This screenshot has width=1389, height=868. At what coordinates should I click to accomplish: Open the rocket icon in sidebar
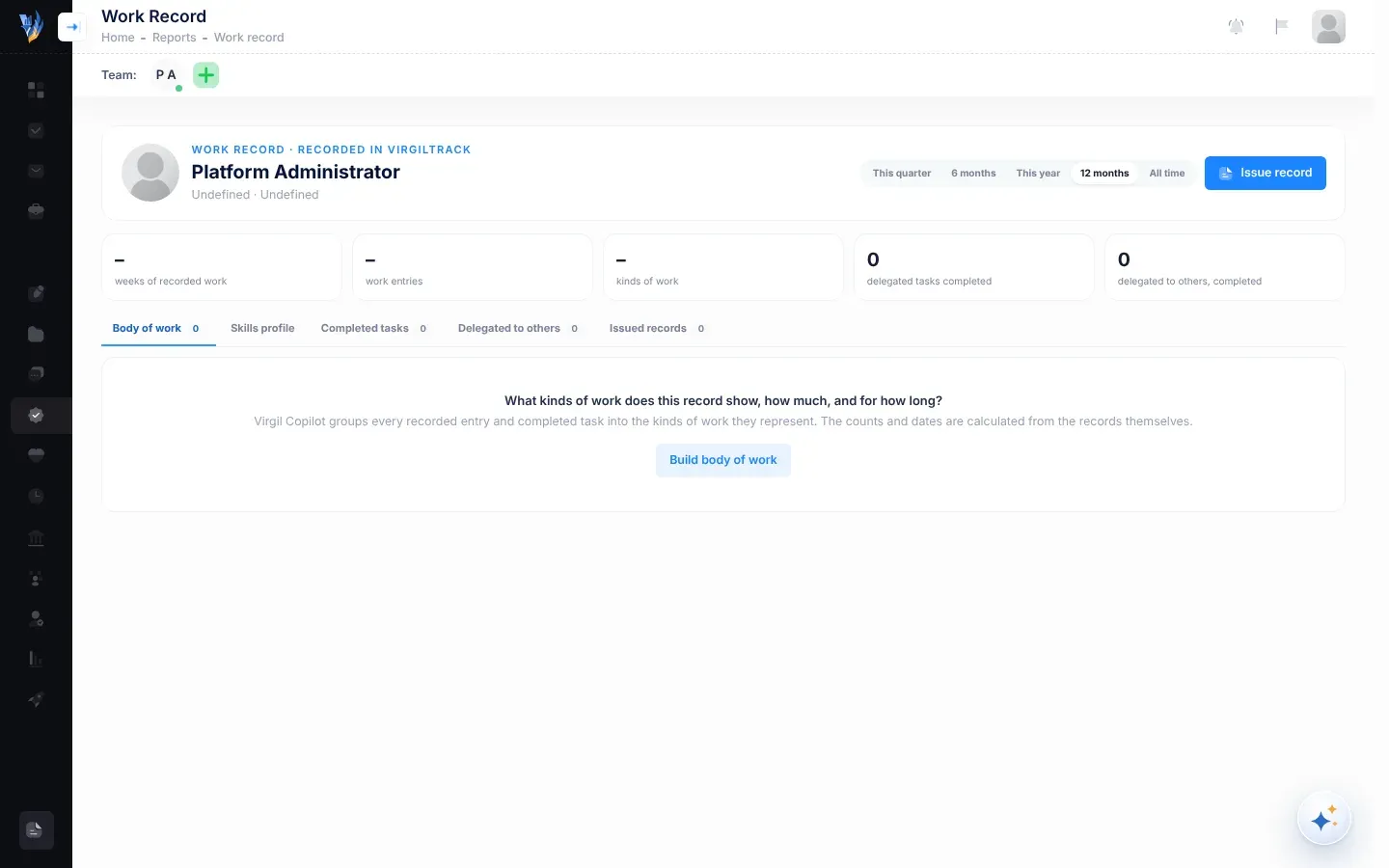[x=36, y=700]
